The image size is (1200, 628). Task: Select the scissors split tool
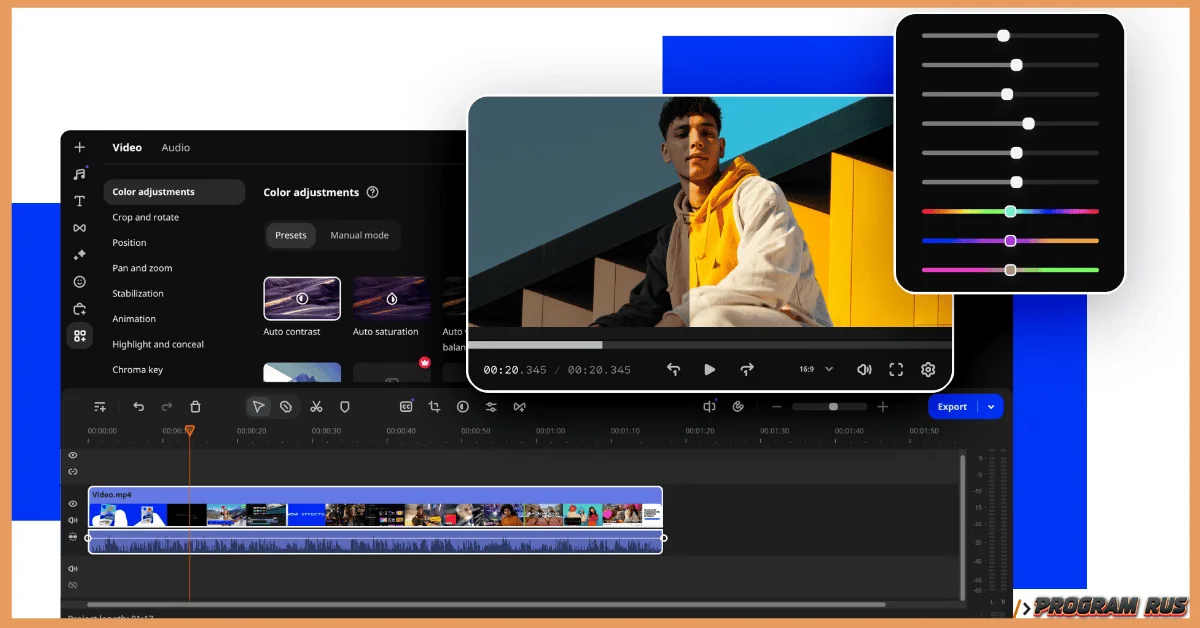[x=316, y=406]
